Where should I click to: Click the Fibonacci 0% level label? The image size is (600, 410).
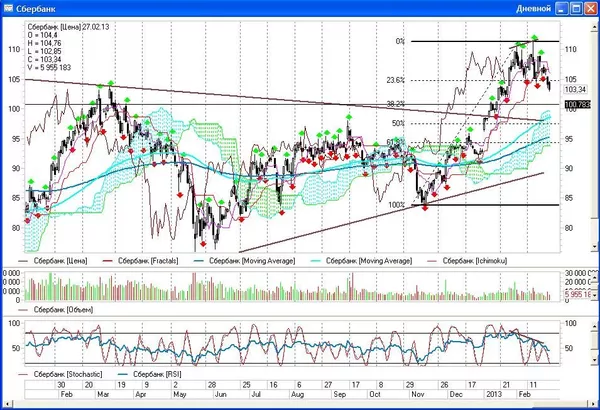click(400, 41)
